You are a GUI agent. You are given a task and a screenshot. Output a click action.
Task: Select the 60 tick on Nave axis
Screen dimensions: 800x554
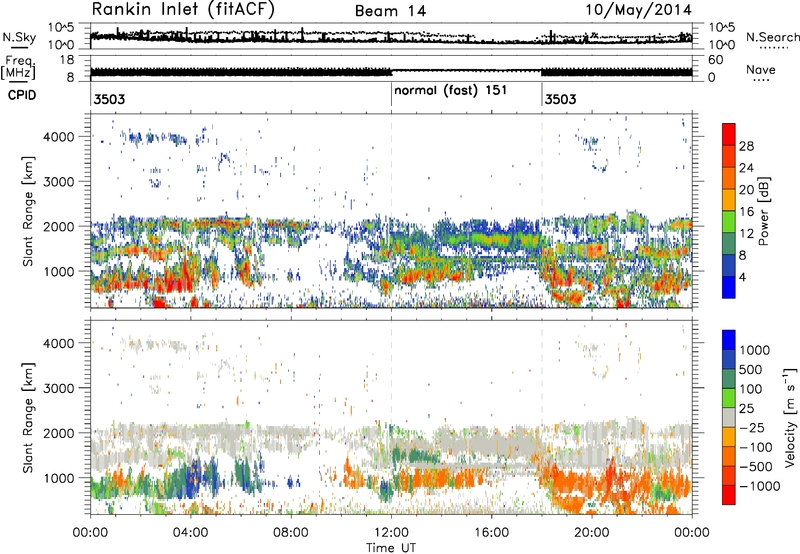715,60
